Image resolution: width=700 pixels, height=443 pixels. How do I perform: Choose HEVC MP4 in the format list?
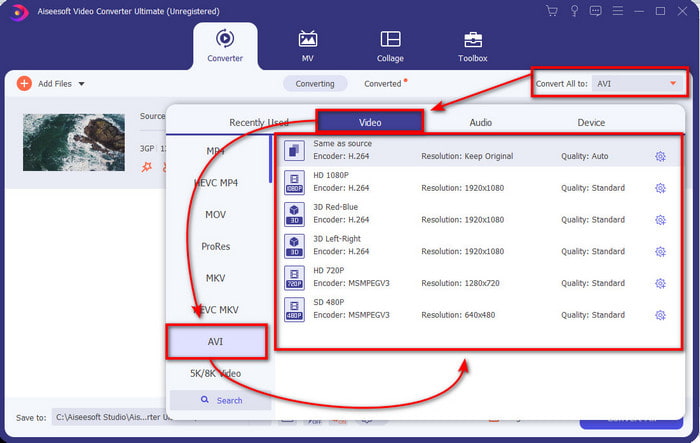(x=216, y=183)
